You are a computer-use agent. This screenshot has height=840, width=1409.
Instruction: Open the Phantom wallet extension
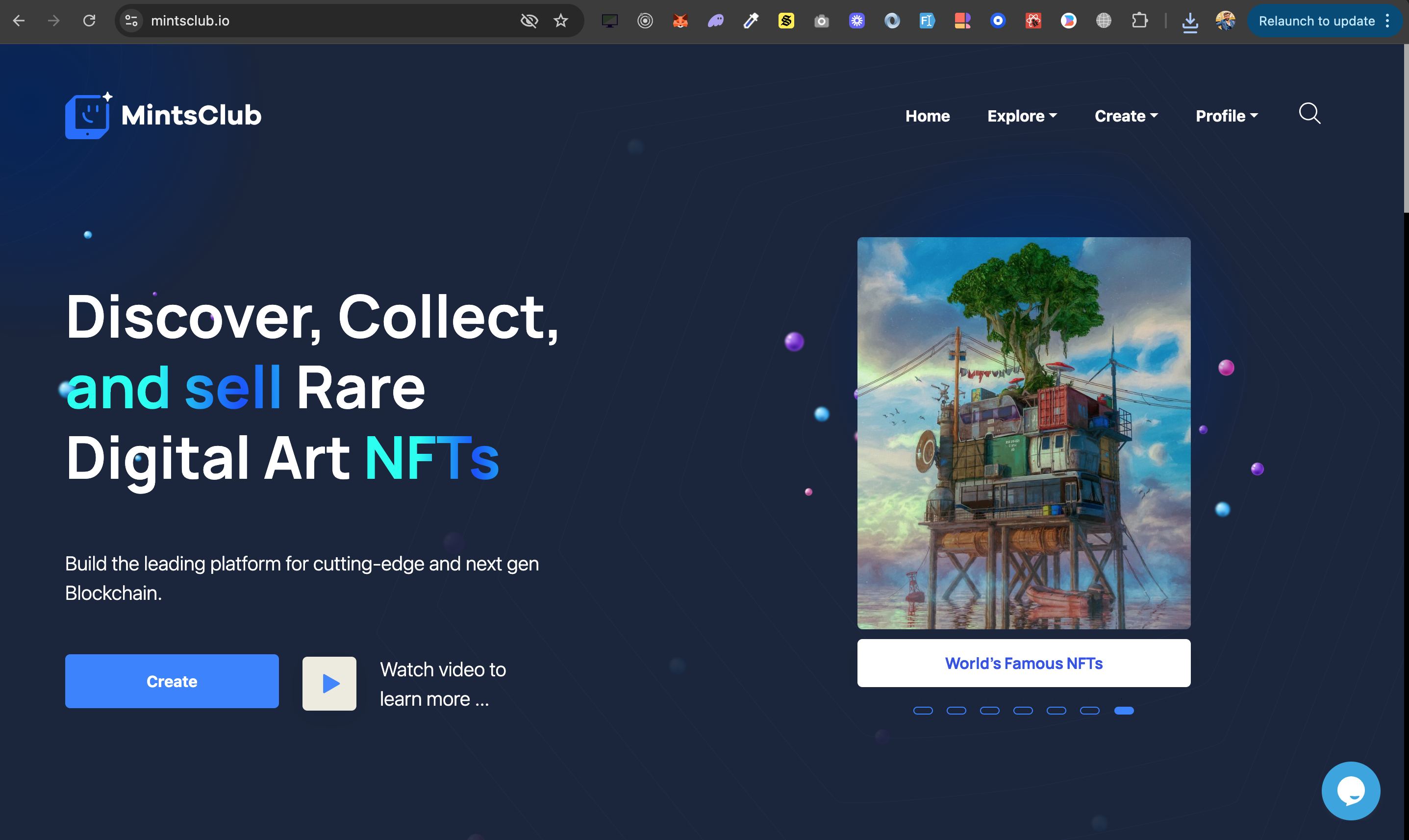click(716, 21)
